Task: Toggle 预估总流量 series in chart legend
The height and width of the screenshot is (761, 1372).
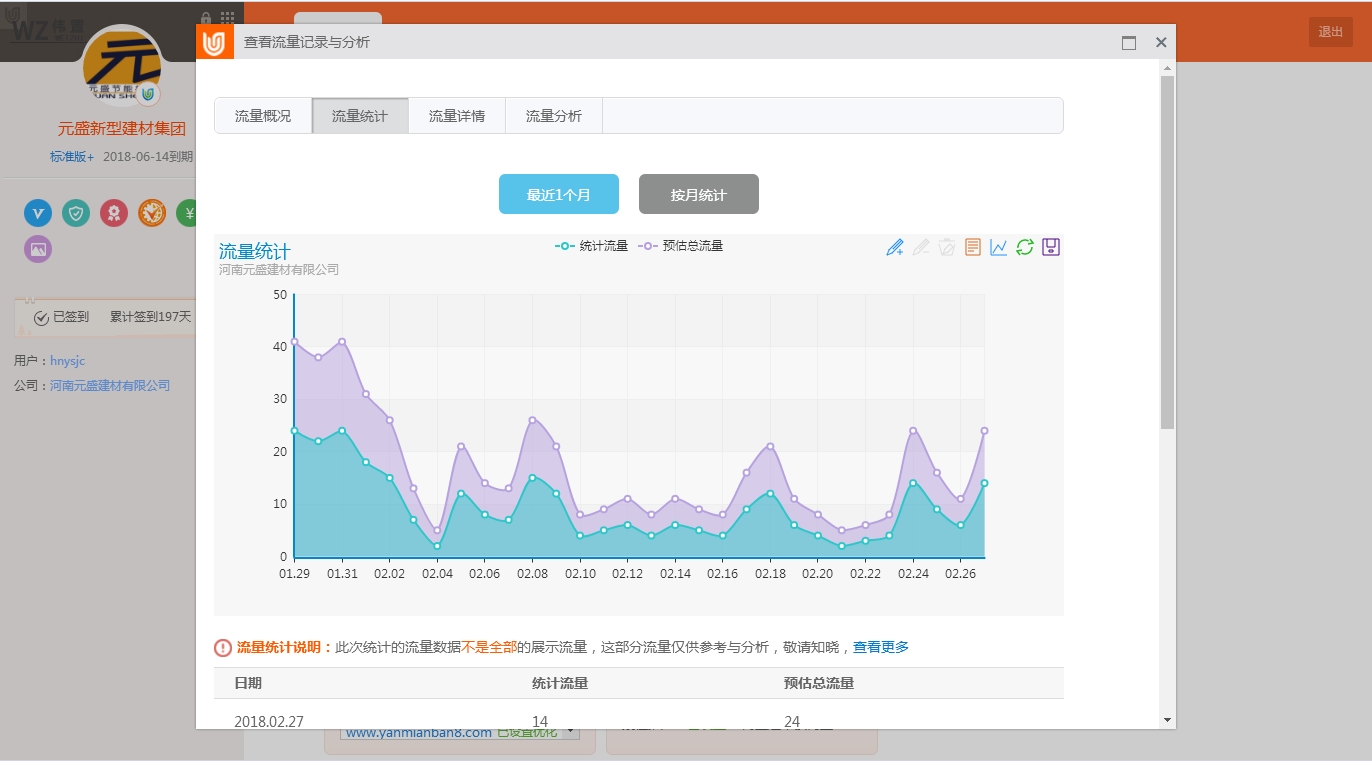Action: (x=682, y=246)
